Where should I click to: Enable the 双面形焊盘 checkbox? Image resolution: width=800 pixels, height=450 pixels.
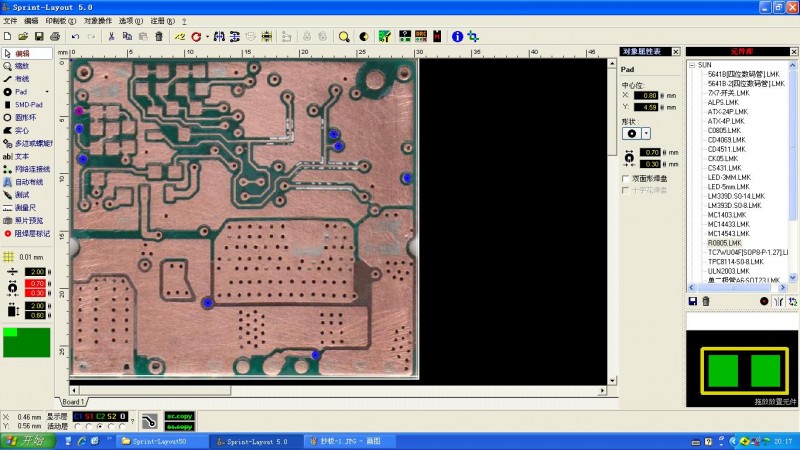(x=627, y=178)
